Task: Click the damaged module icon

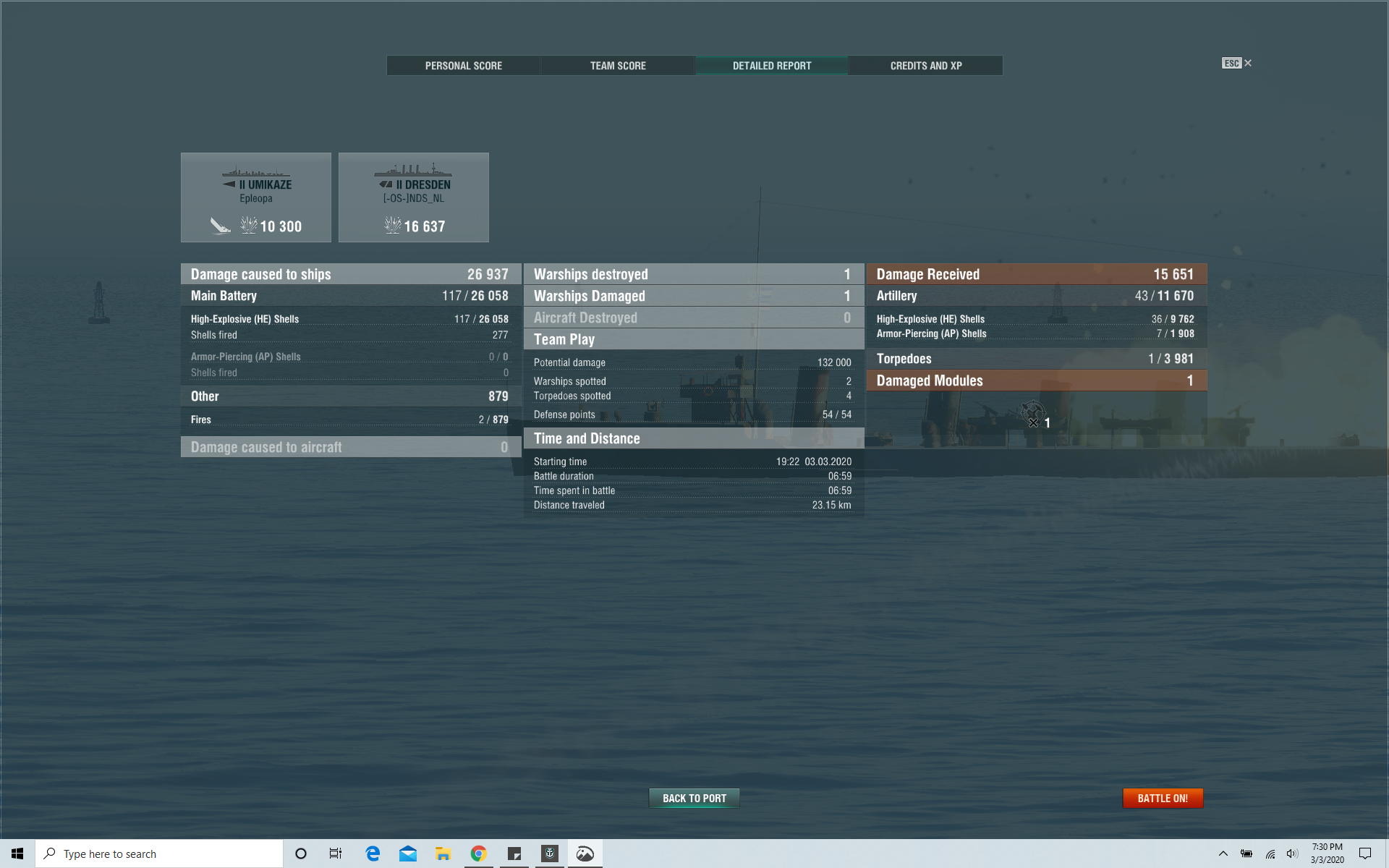Action: coord(1033,415)
